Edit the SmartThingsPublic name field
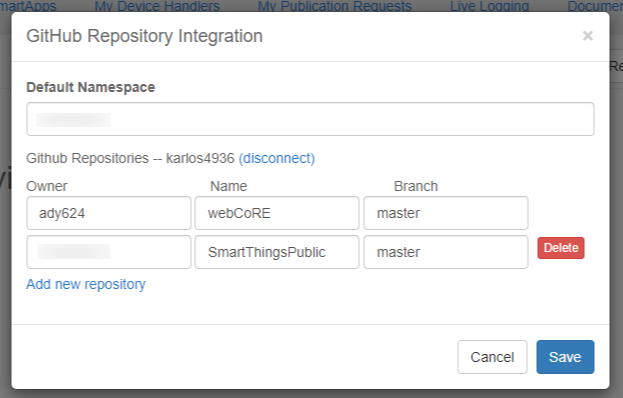This screenshot has width=623, height=398. coord(277,252)
